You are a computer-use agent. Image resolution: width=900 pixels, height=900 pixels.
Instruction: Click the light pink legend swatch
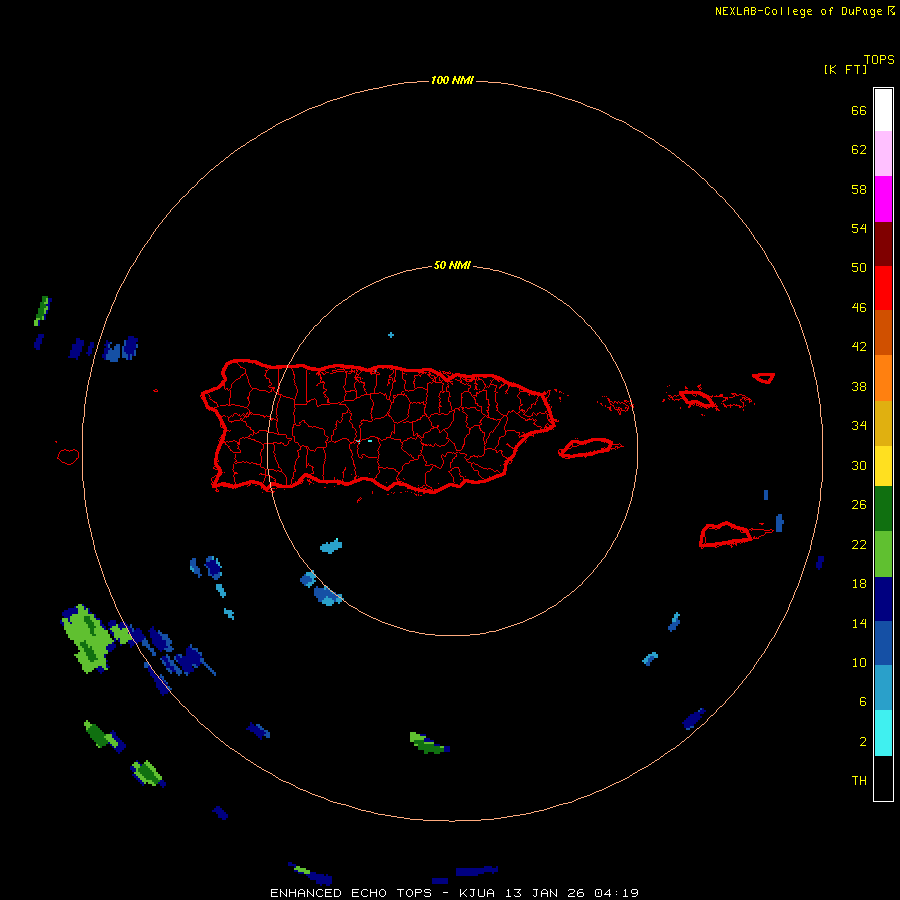coord(883,153)
